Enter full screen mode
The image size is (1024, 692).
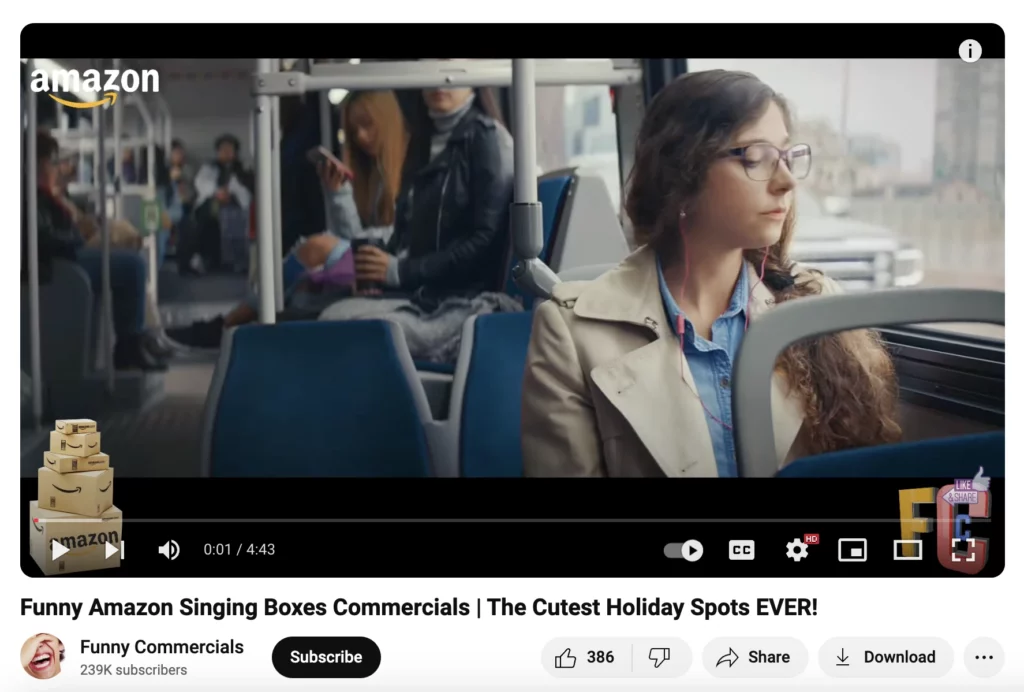coord(963,550)
